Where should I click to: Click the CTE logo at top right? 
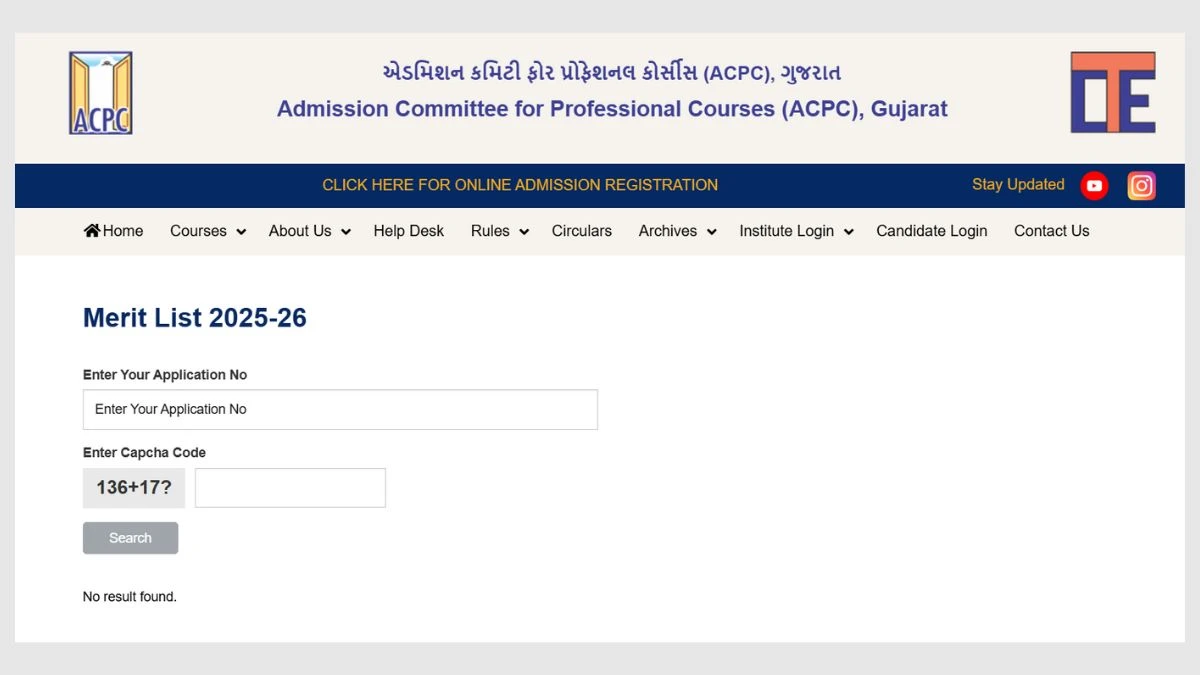1113,93
